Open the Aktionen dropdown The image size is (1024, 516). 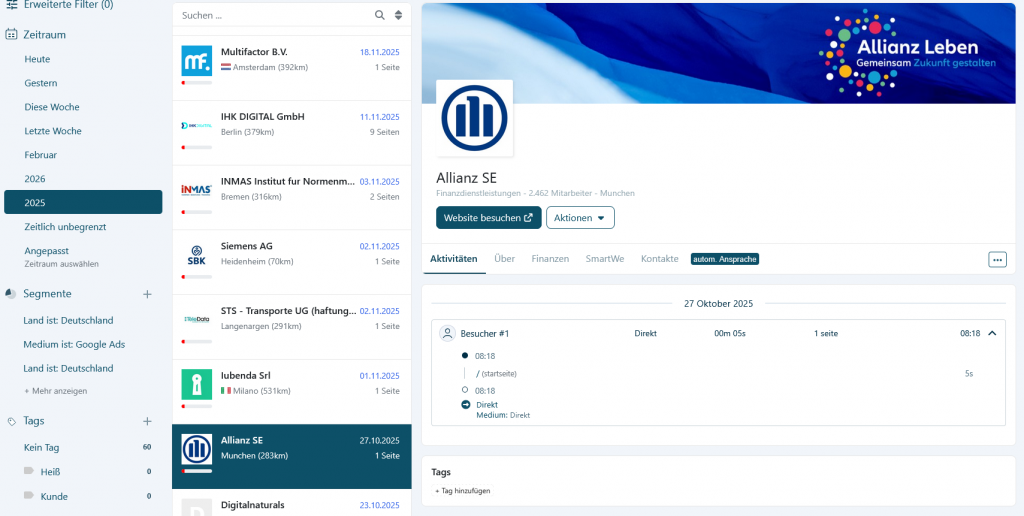[580, 217]
